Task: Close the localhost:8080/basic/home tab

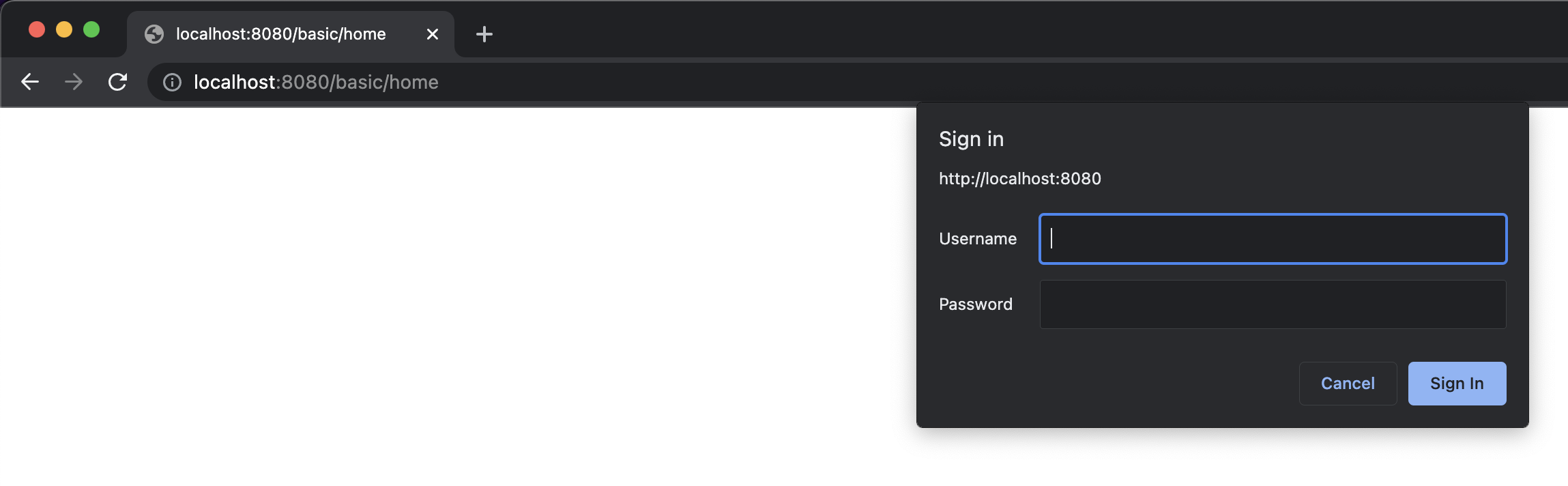Action: click(432, 34)
